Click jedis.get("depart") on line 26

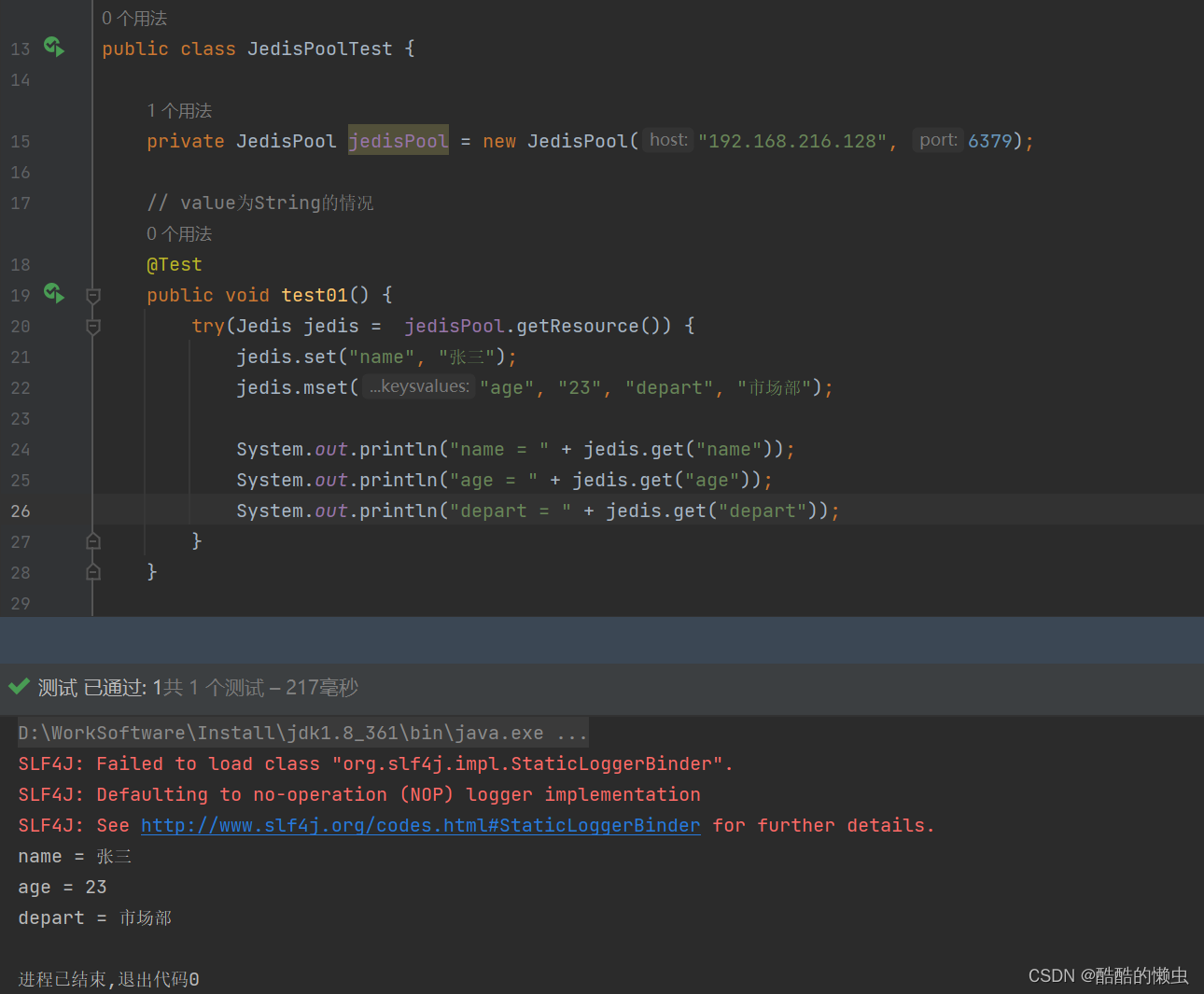(712, 511)
